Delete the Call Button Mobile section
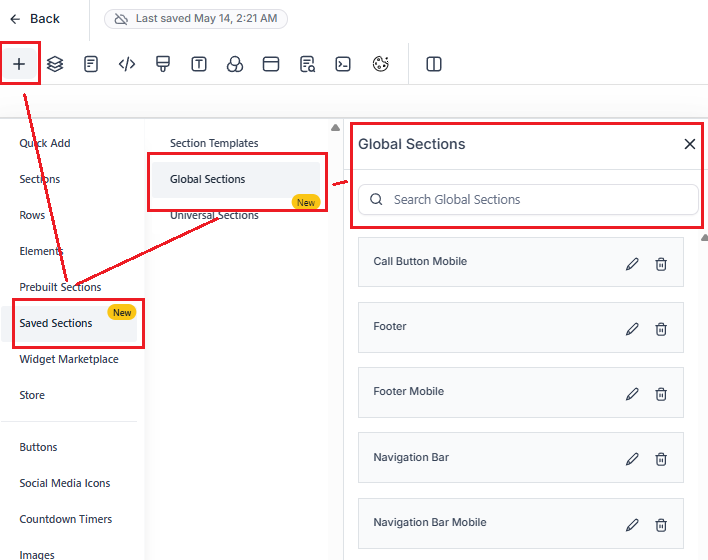 click(661, 264)
